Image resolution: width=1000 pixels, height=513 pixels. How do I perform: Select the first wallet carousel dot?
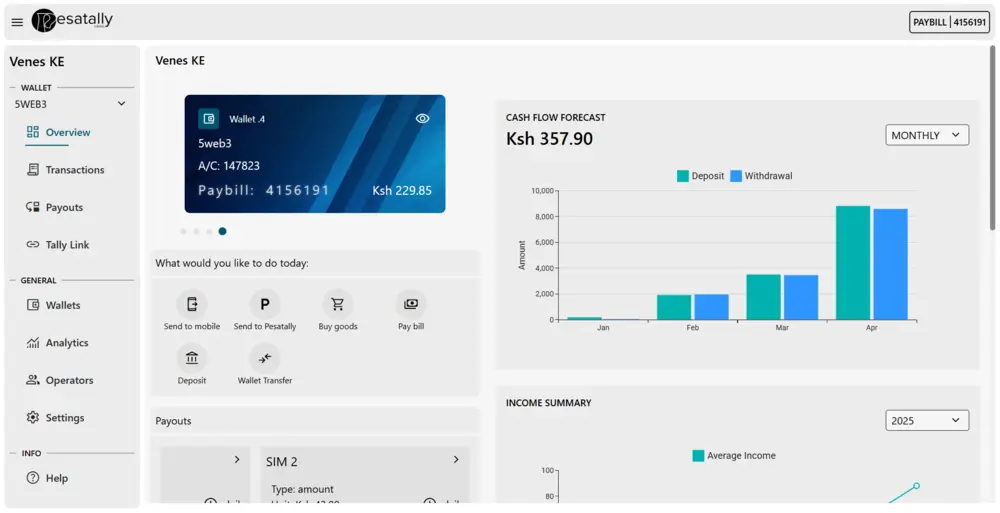[184, 232]
